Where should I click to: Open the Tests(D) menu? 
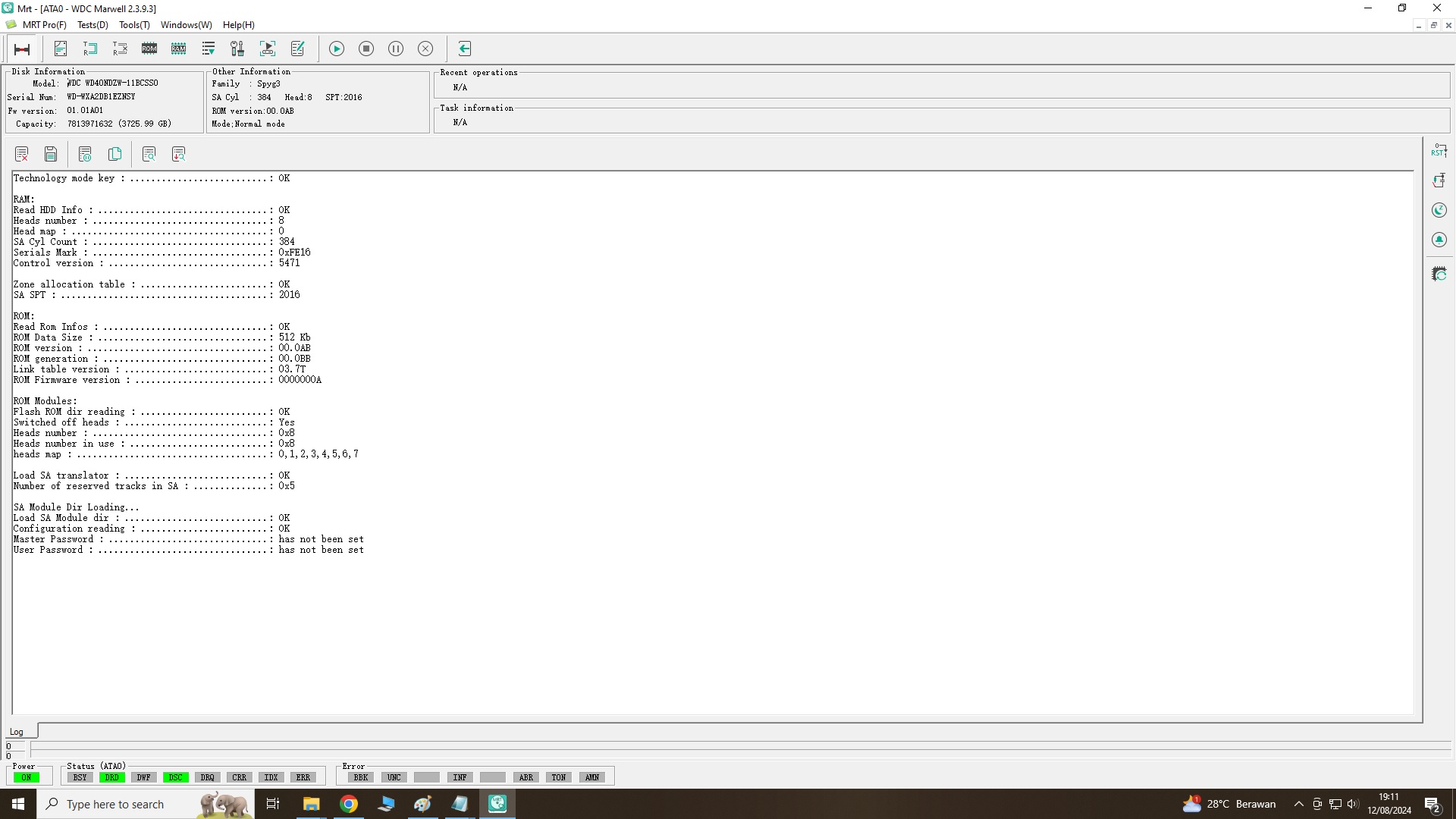pyautogui.click(x=93, y=25)
